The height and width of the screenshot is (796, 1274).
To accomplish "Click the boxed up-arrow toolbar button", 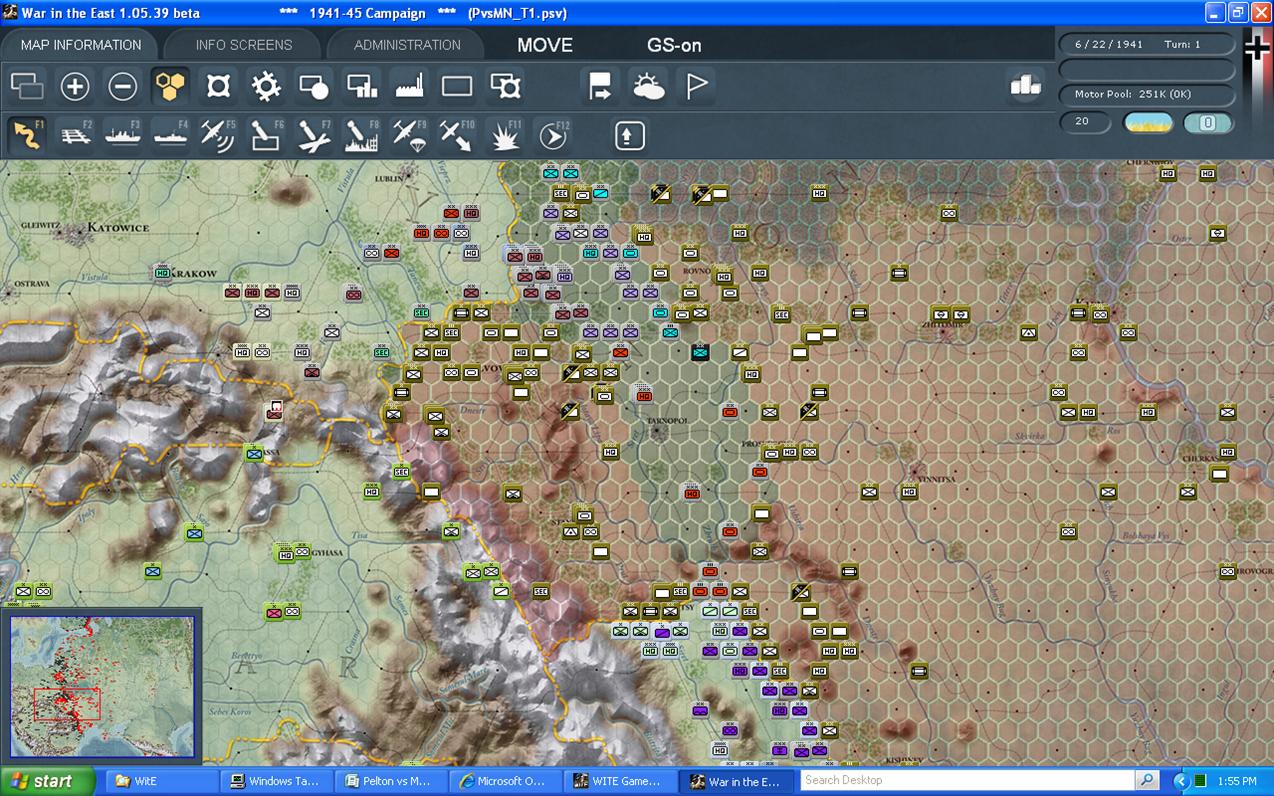I will [x=629, y=135].
